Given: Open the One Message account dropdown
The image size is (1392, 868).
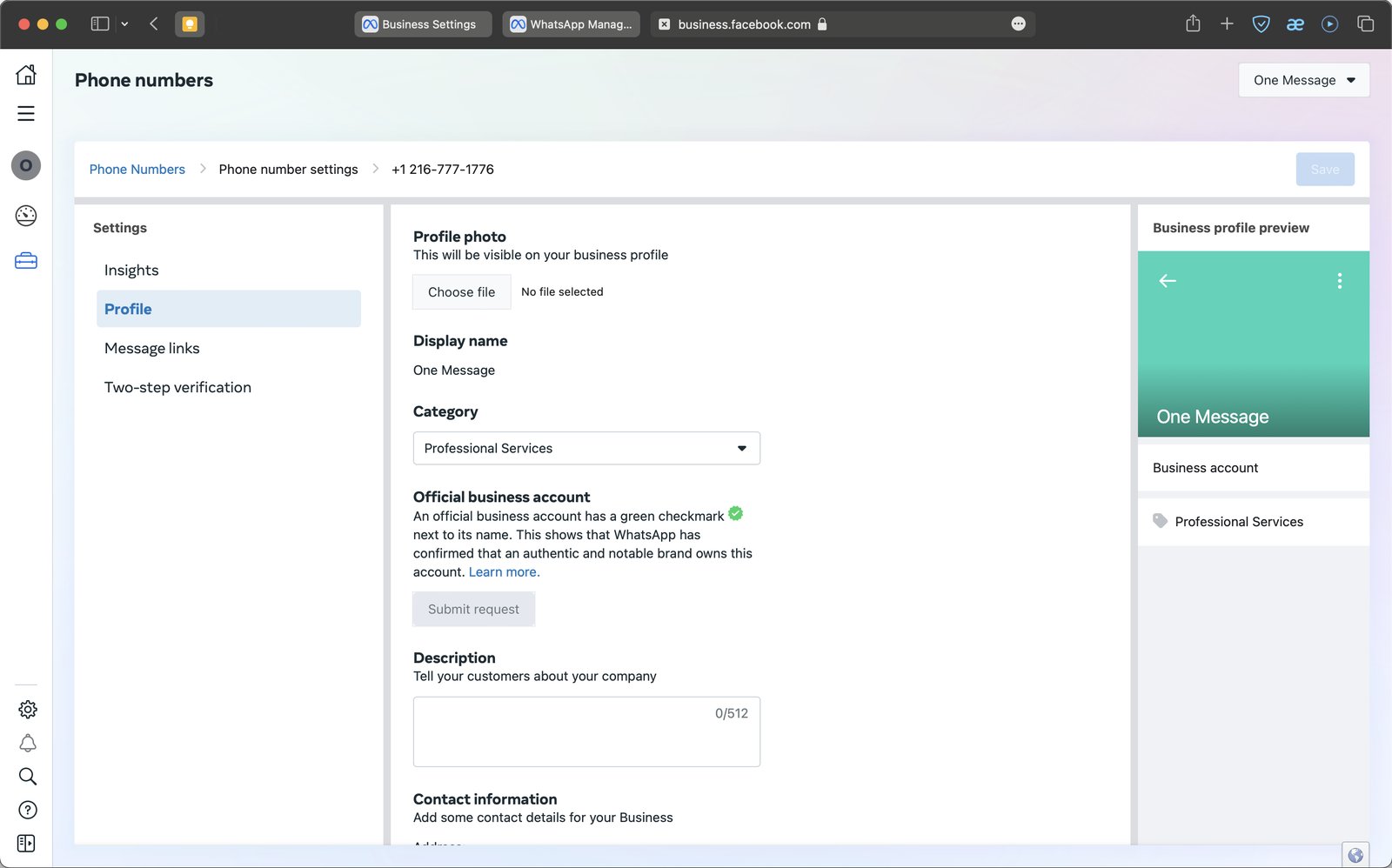Looking at the screenshot, I should (x=1304, y=80).
